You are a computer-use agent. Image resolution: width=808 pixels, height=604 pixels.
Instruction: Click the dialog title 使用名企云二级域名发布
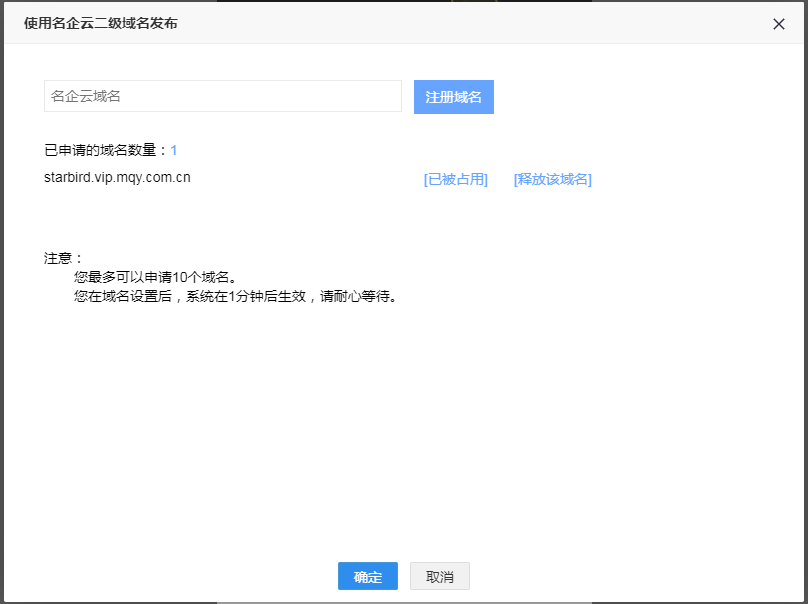[100, 24]
